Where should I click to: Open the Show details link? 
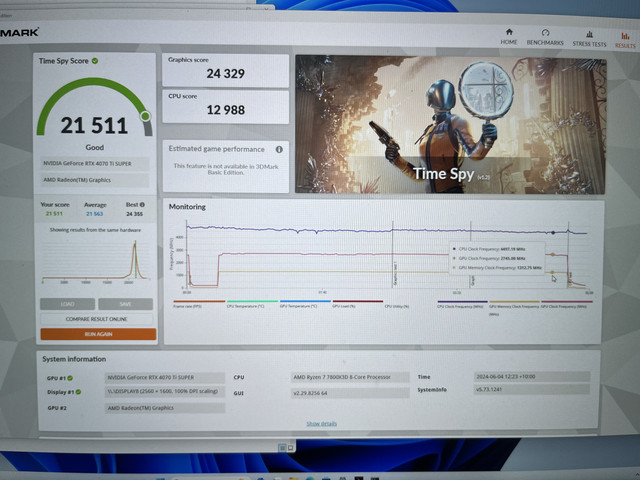coord(322,424)
